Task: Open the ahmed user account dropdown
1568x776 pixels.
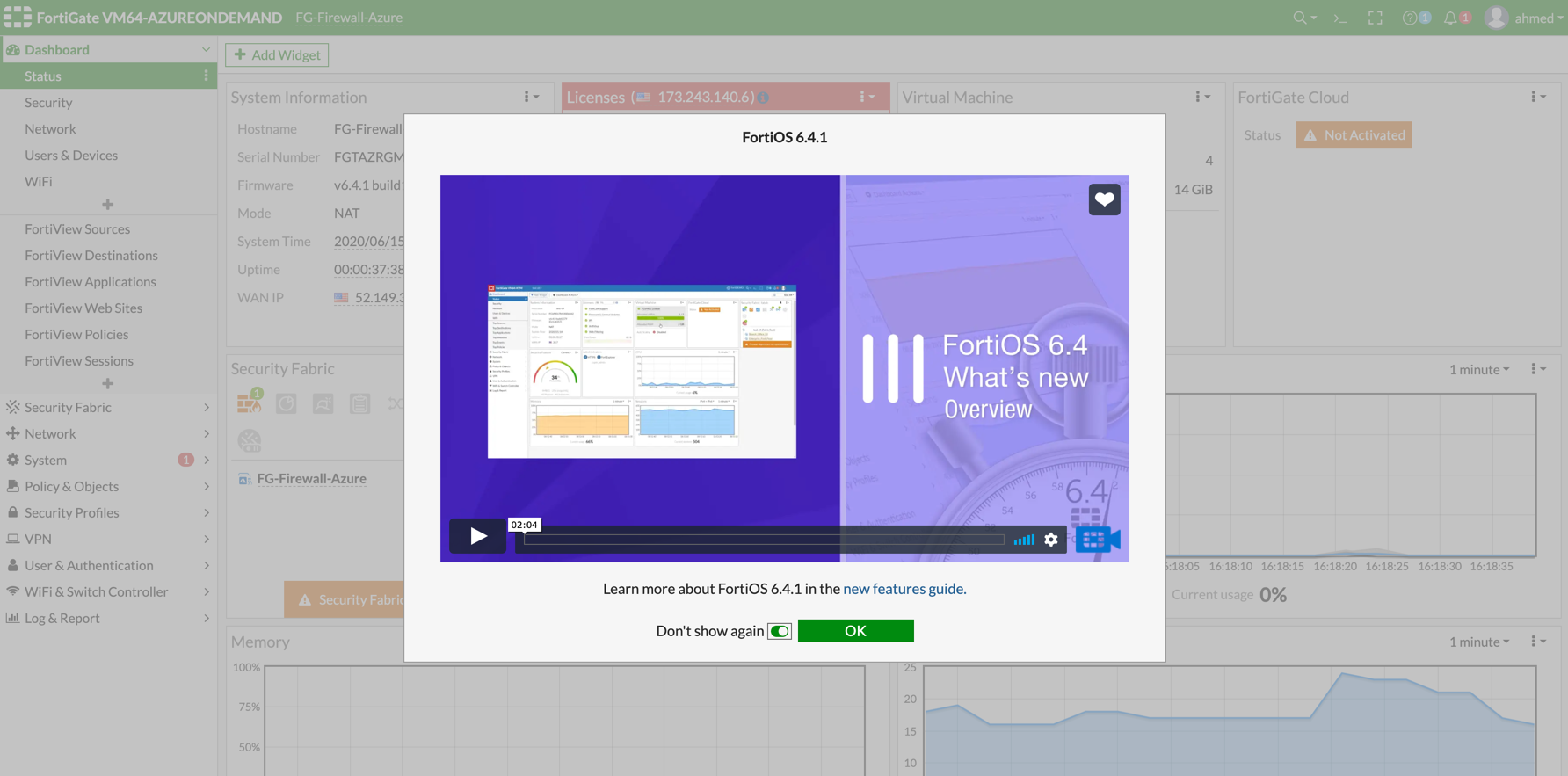Action: (1526, 18)
